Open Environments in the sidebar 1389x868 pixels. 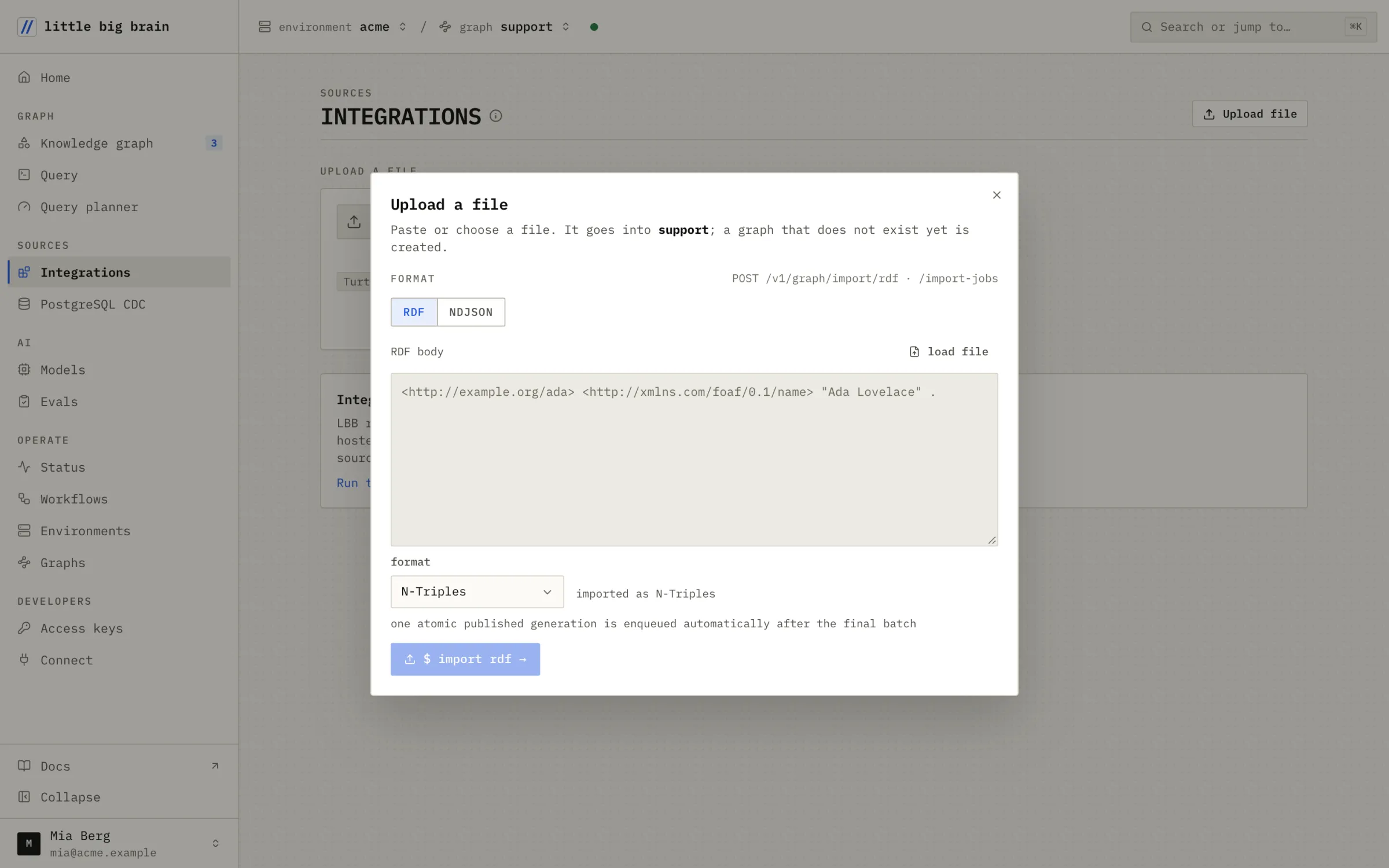pyautogui.click(x=119, y=531)
